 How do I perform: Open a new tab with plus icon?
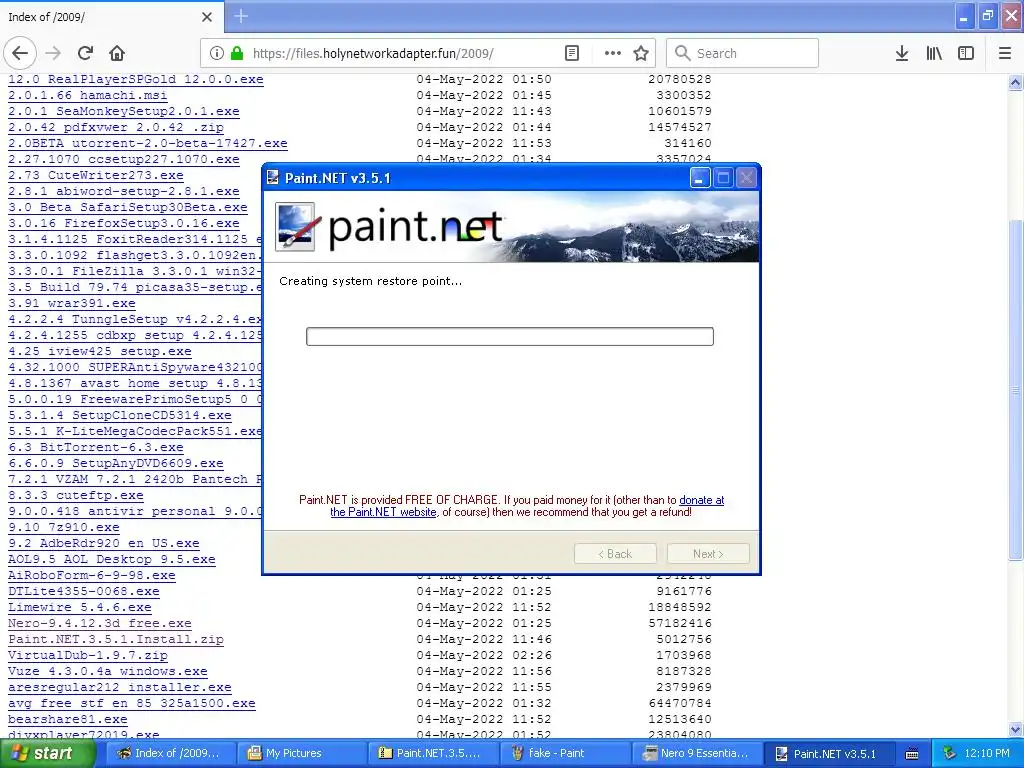[241, 16]
